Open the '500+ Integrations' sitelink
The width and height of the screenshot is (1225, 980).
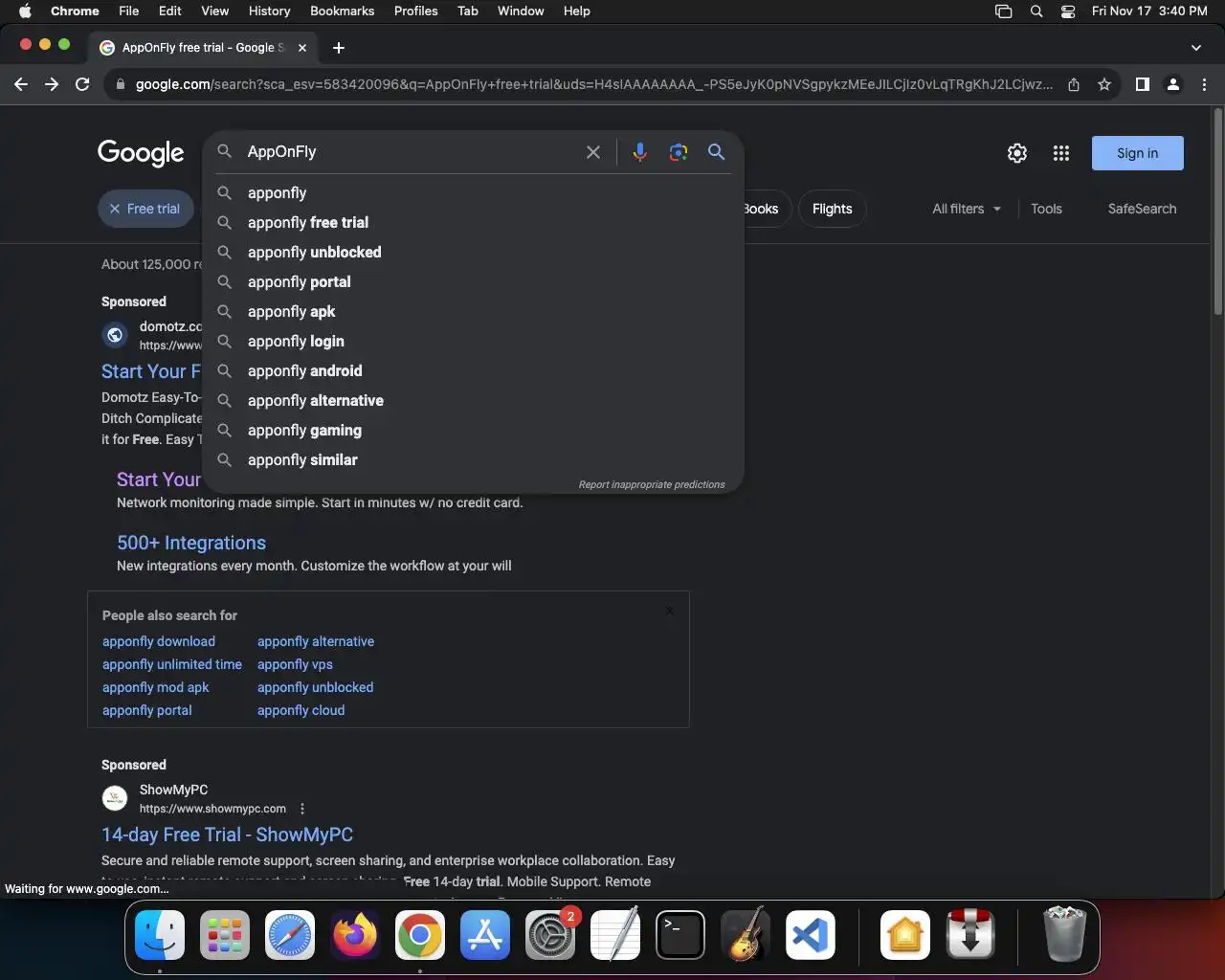click(x=191, y=543)
